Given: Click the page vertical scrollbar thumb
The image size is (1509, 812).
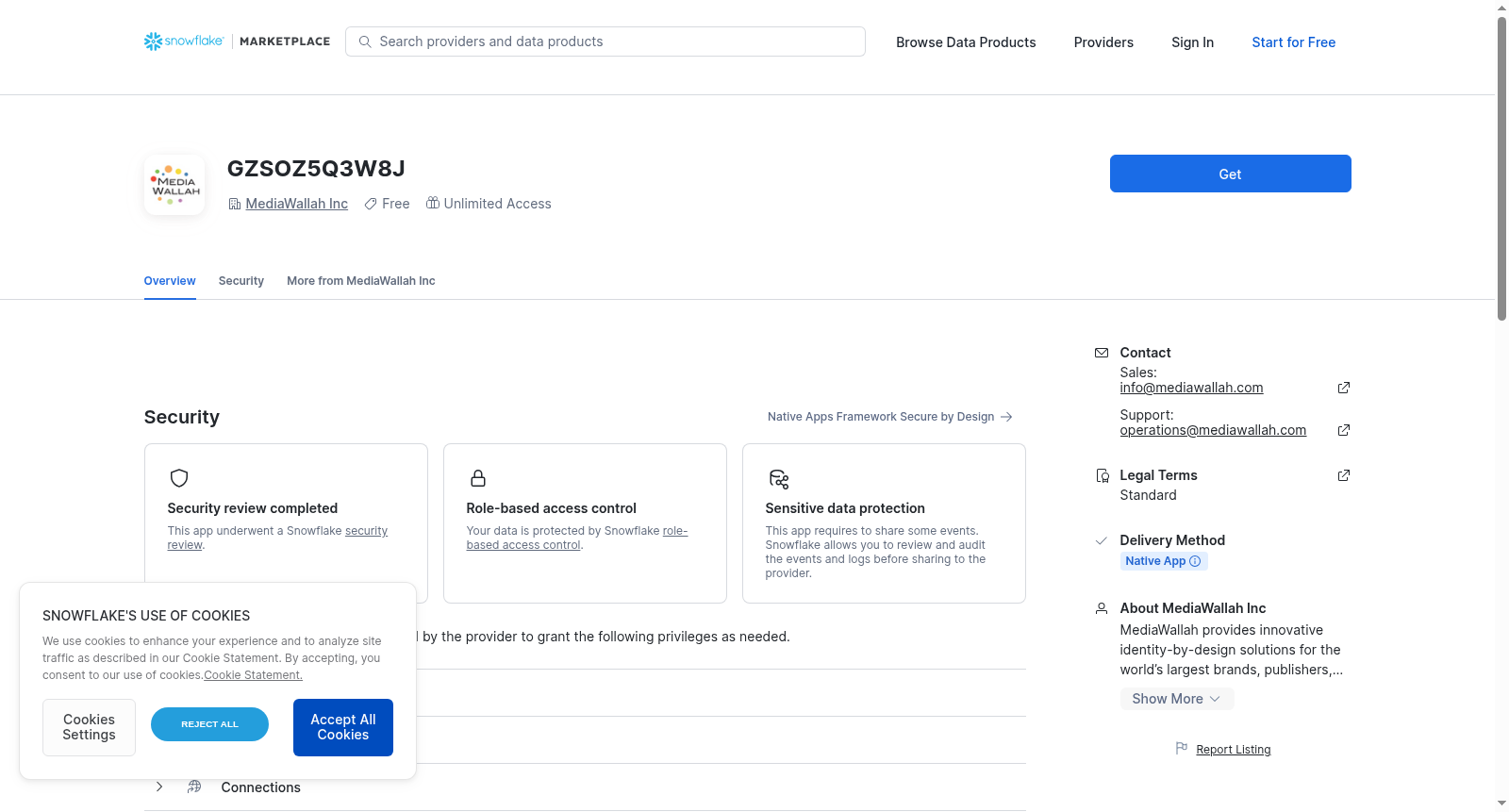Looking at the screenshot, I should pyautogui.click(x=1501, y=168).
